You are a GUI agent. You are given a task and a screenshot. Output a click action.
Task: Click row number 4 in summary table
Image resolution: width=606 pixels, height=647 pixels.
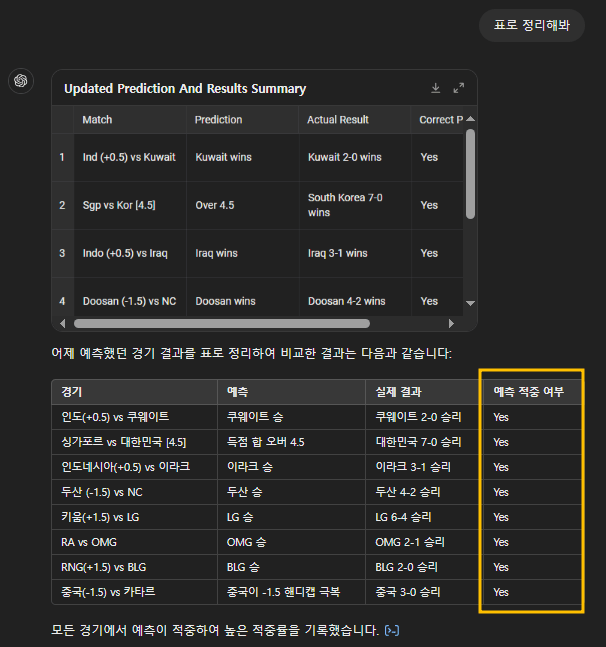click(x=62, y=297)
